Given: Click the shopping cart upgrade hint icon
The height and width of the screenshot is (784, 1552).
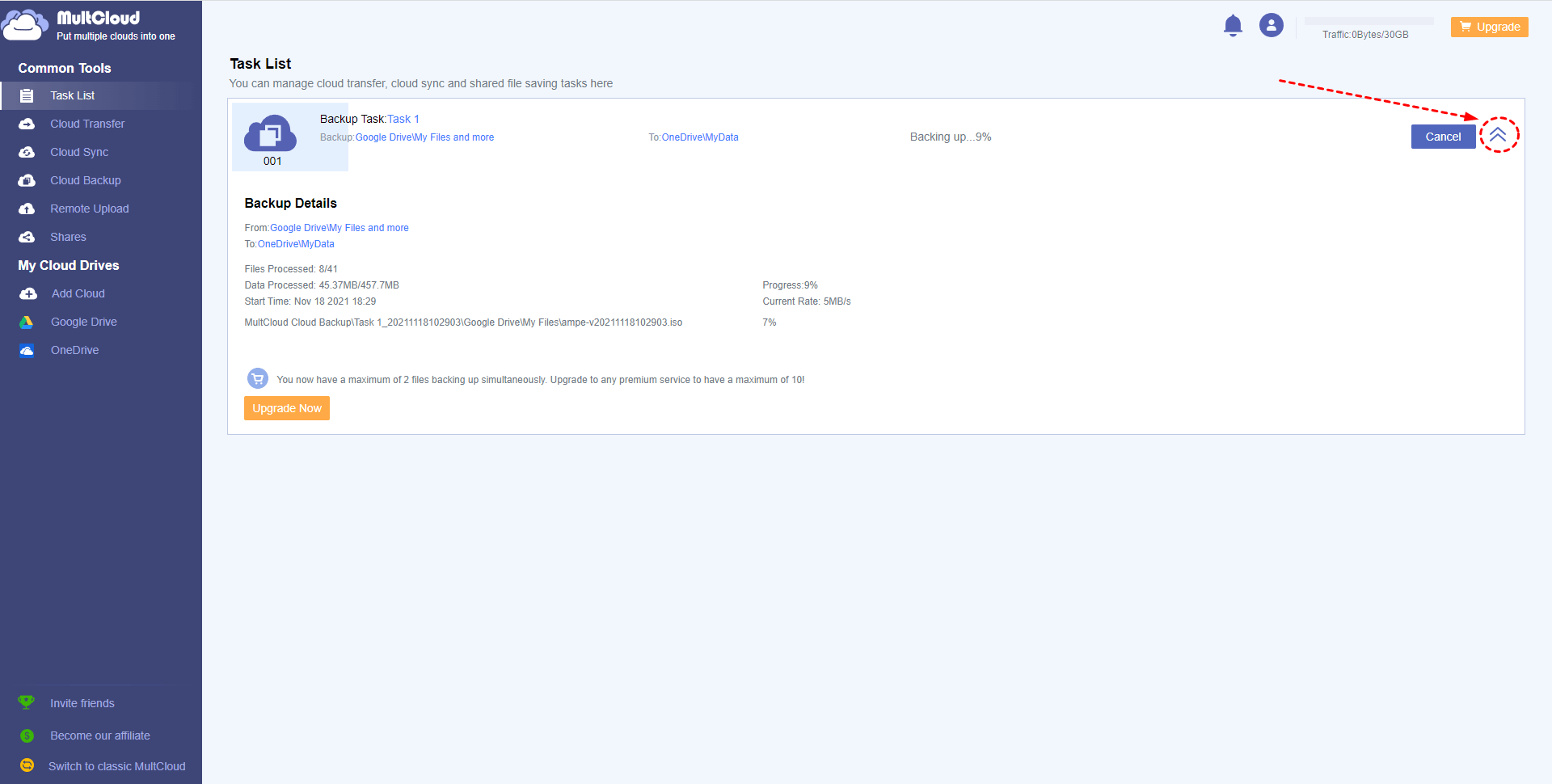Looking at the screenshot, I should pyautogui.click(x=258, y=378).
